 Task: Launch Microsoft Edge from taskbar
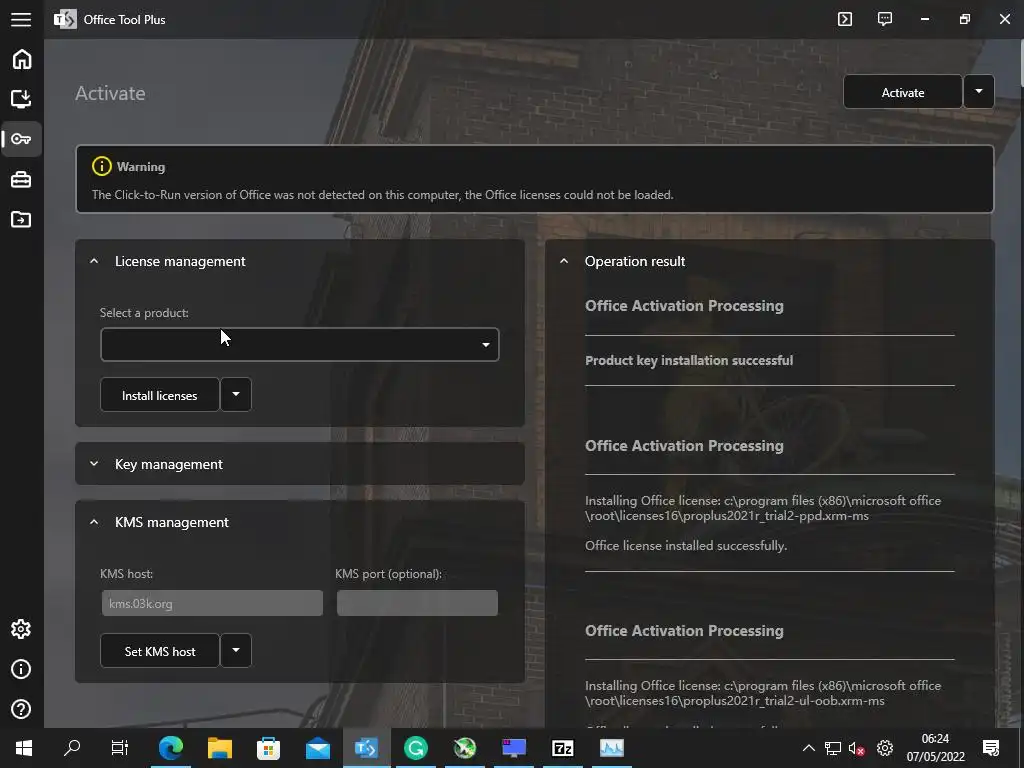pos(171,748)
